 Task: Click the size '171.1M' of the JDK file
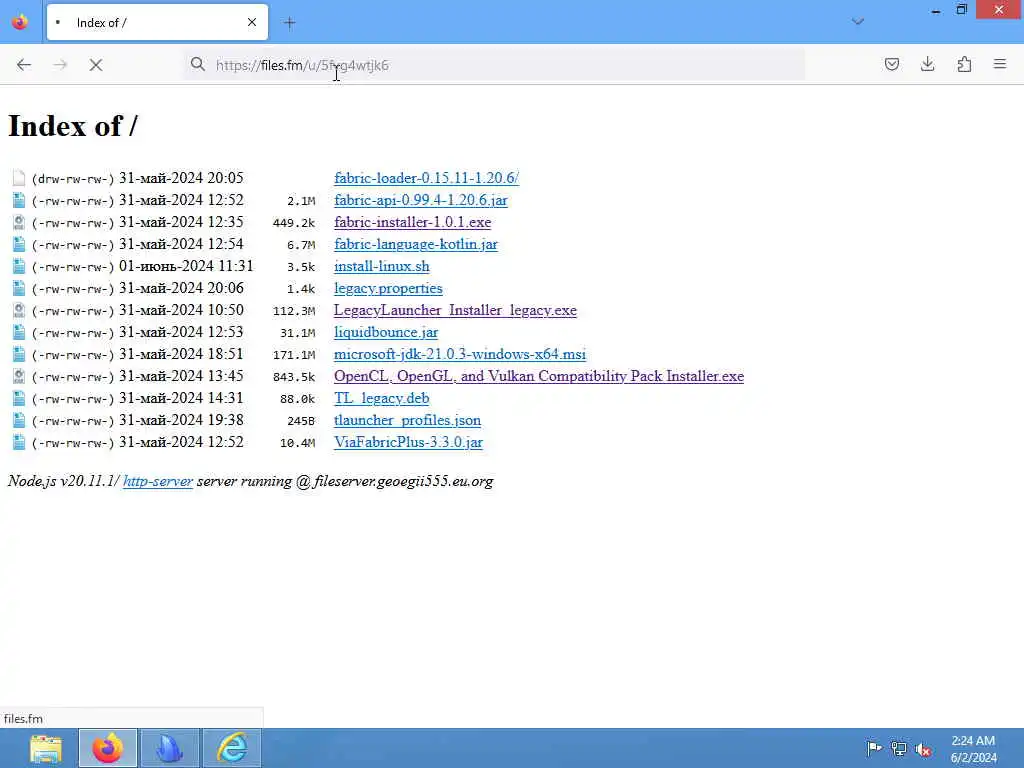tap(294, 355)
